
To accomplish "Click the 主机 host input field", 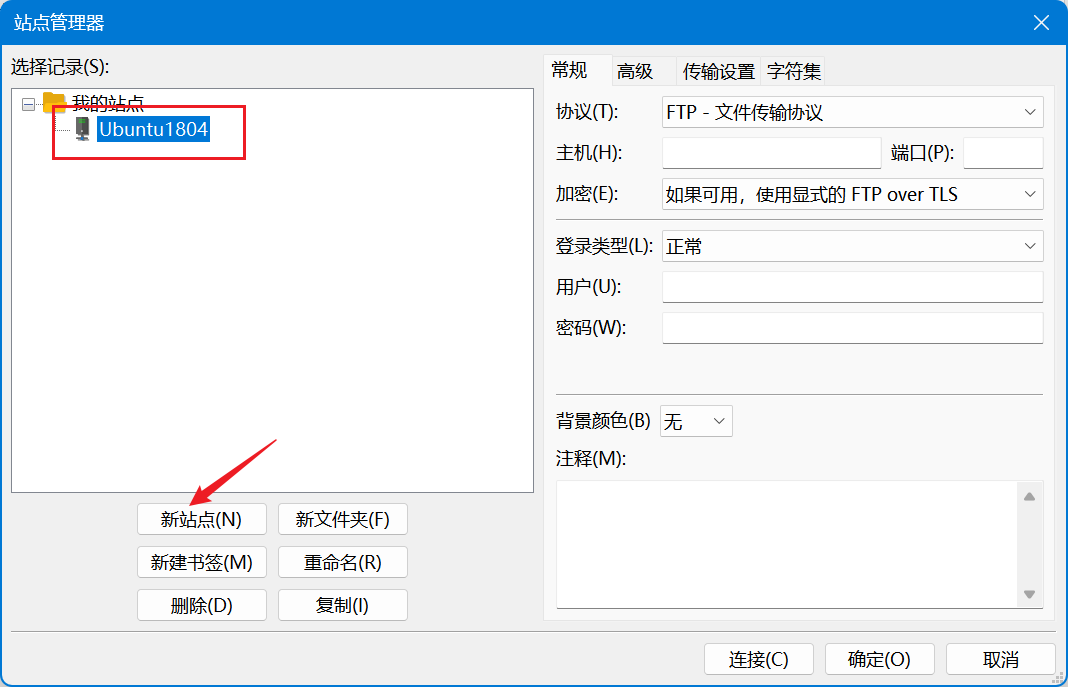I will (x=772, y=153).
